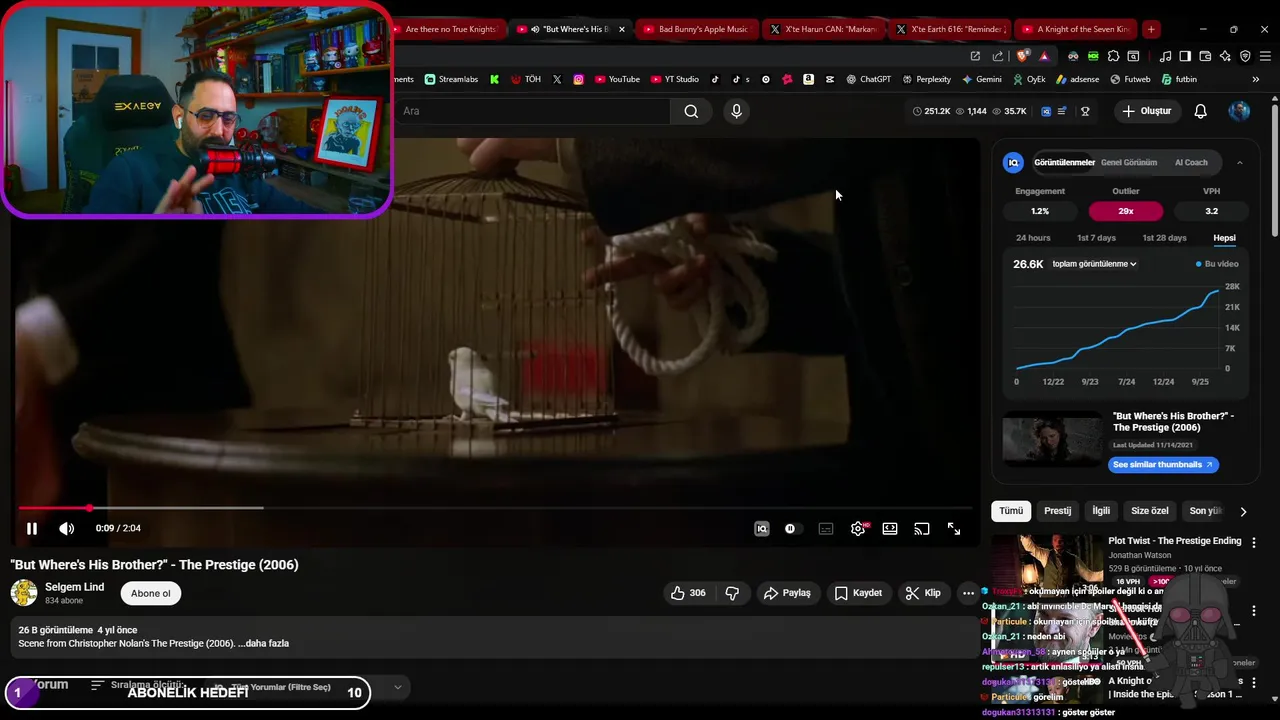
Task: Expand description with ...daha fazla
Action: pyautogui.click(x=263, y=643)
